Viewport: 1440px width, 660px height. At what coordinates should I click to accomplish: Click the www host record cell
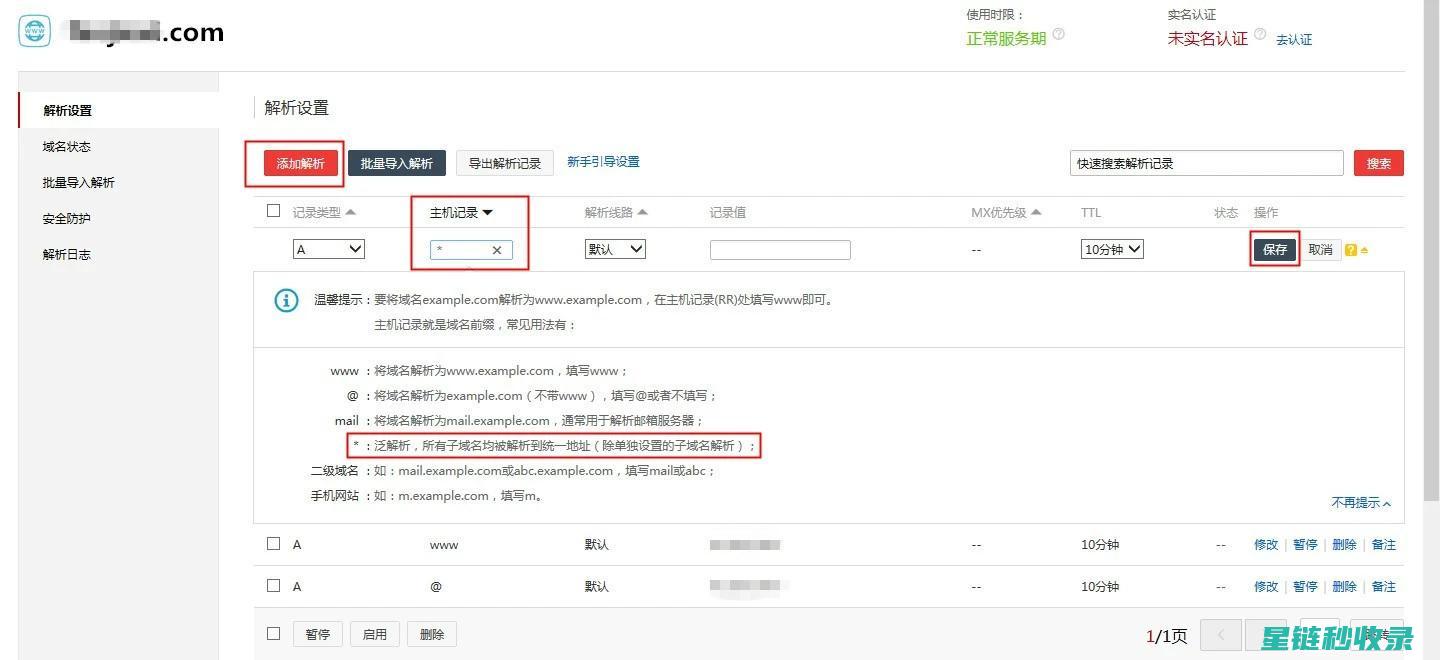tap(444, 545)
